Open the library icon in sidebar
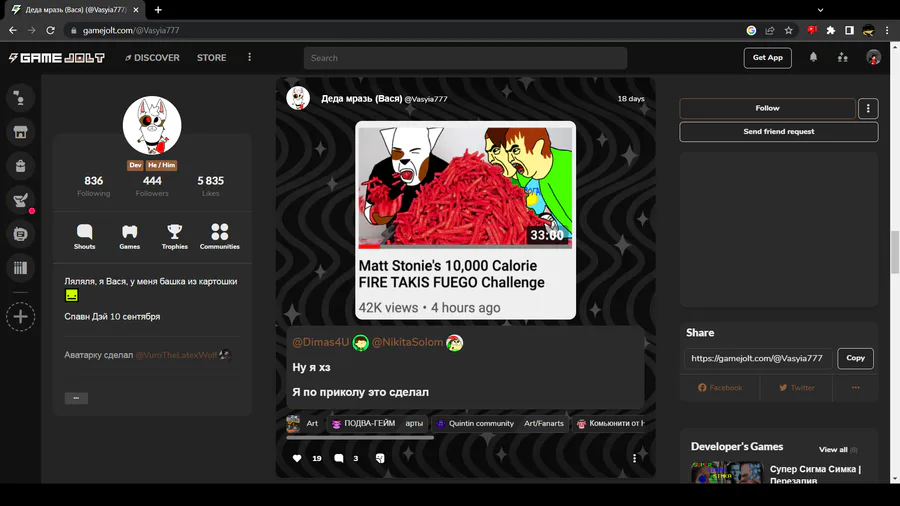Screen dimensions: 900x506 click(20, 268)
